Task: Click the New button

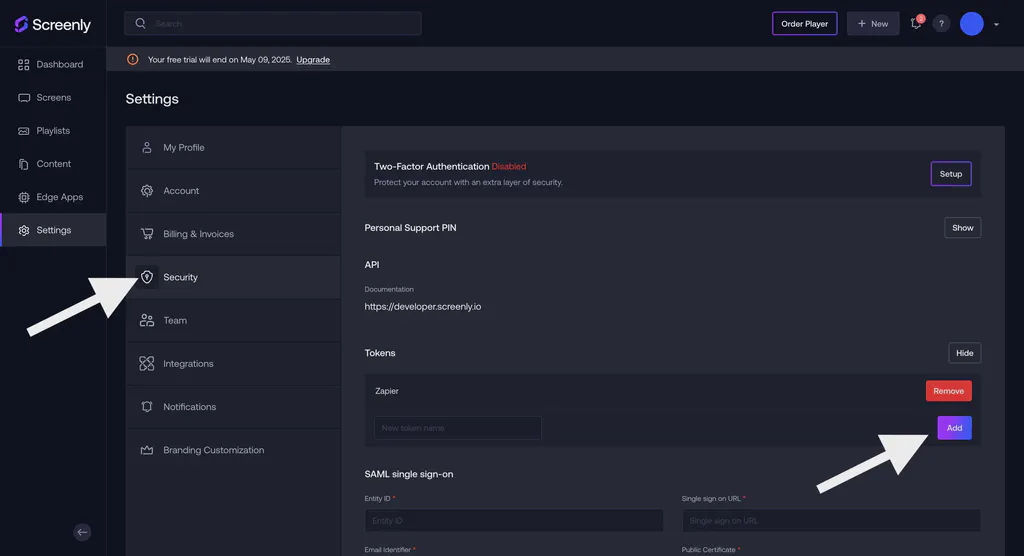Action: [873, 24]
